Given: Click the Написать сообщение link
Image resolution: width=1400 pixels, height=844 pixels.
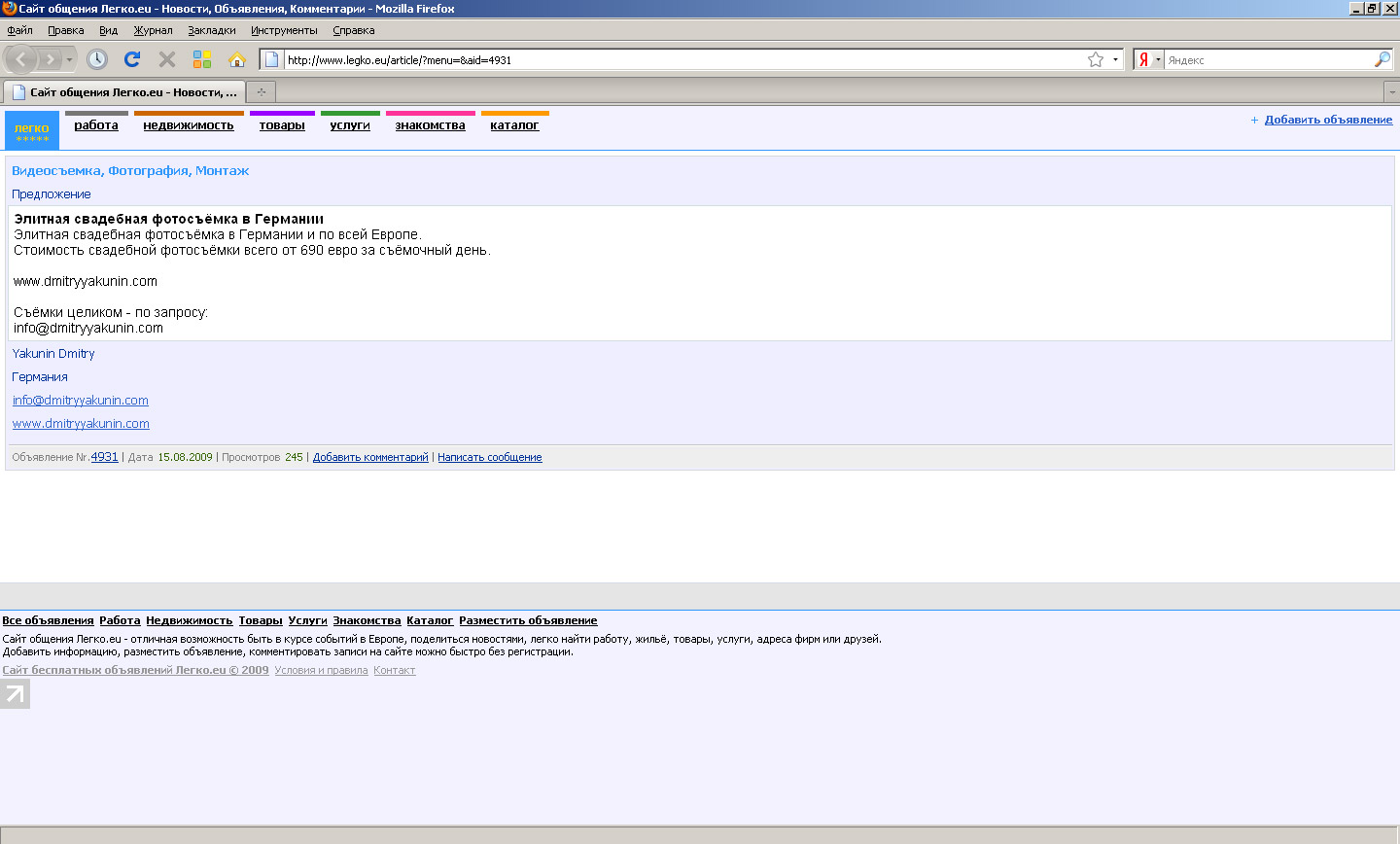Looking at the screenshot, I should (x=489, y=457).
